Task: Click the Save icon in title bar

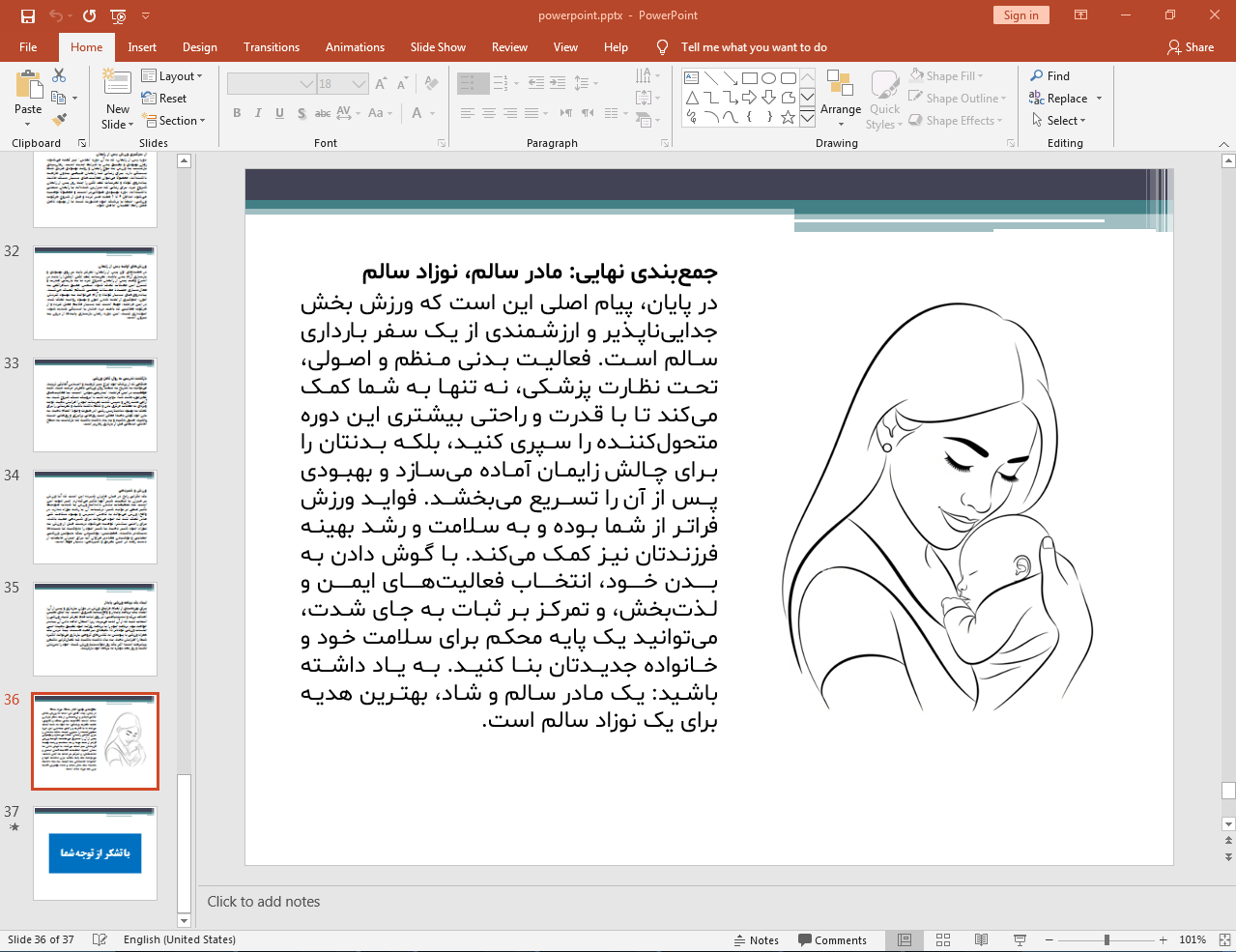Action: (x=27, y=15)
